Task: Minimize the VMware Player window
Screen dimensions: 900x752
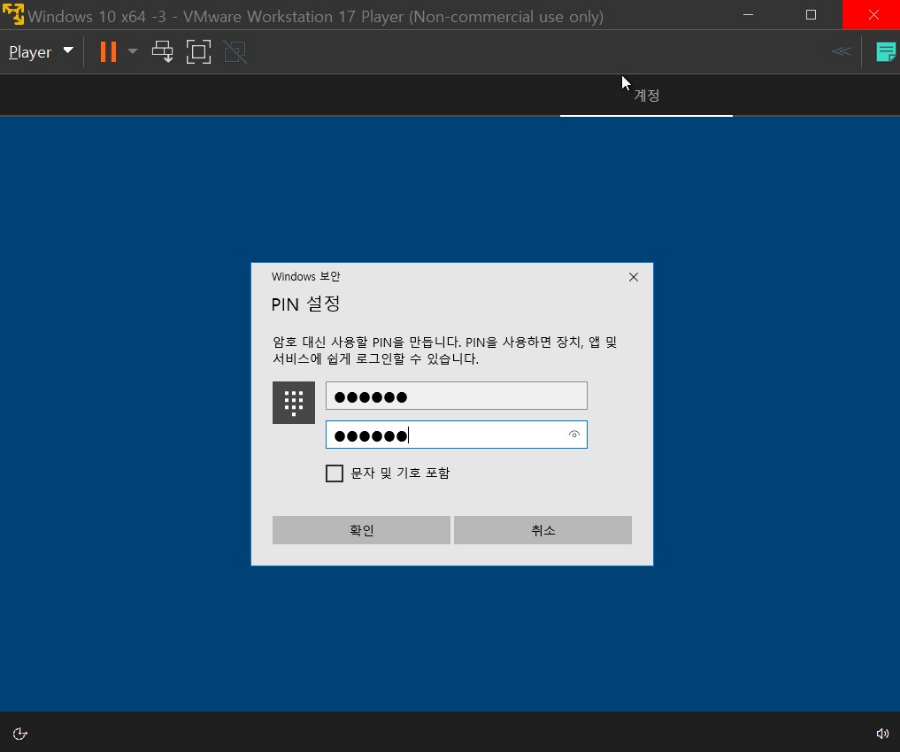Action: pos(748,14)
